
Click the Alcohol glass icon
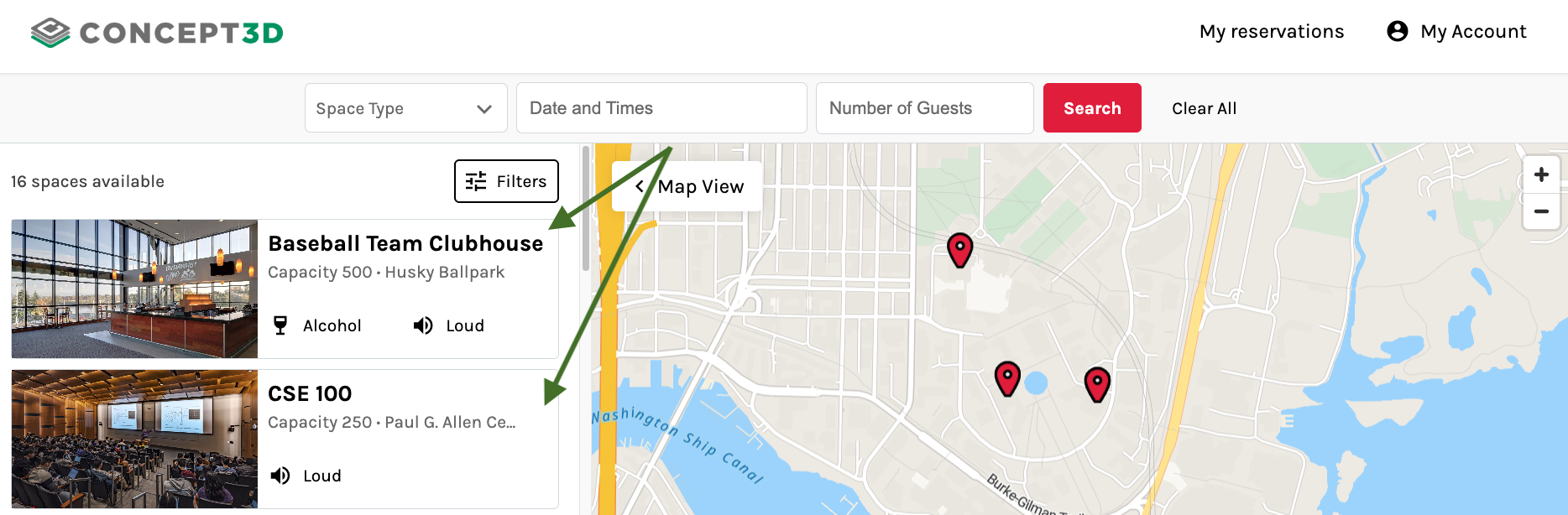point(280,325)
